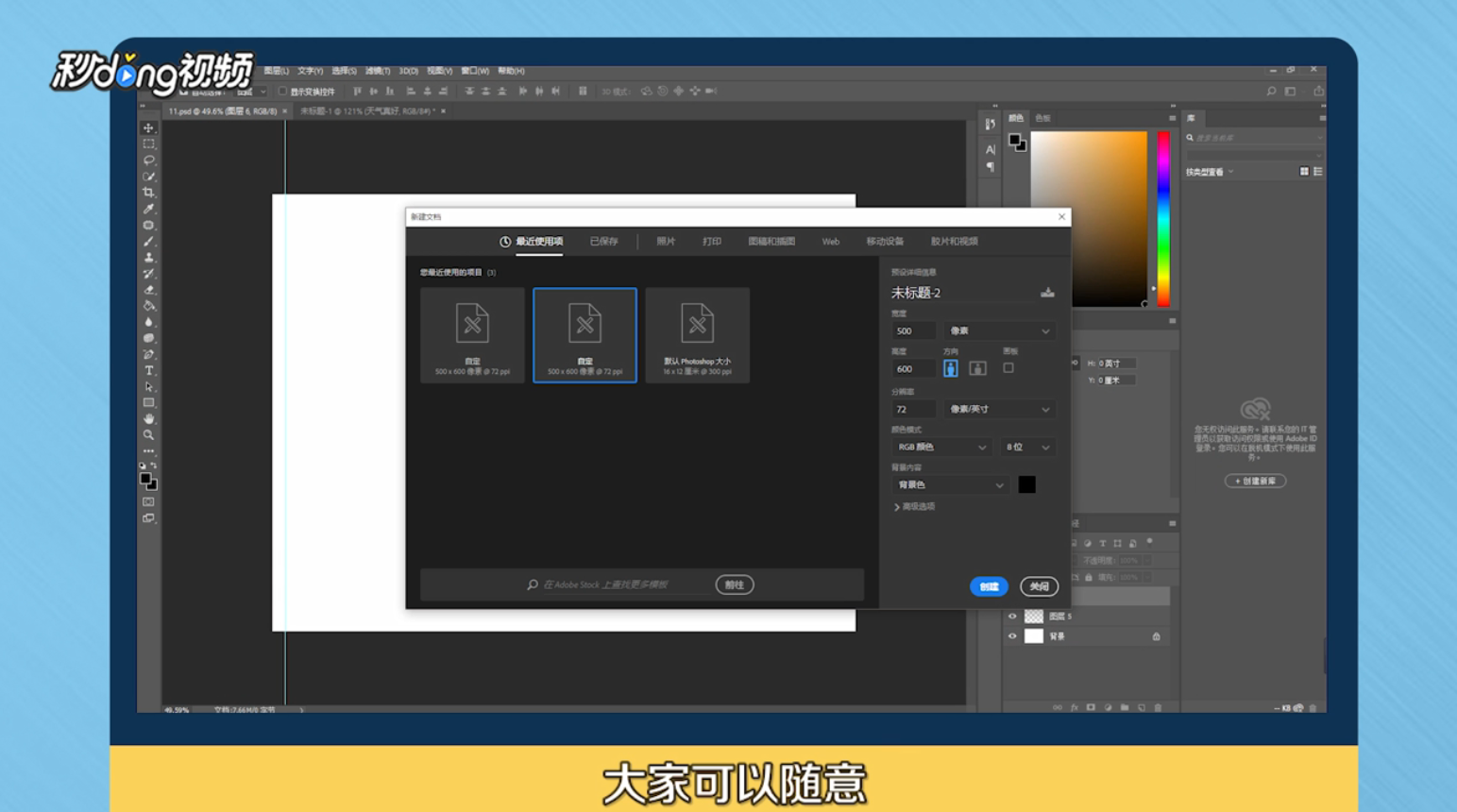The width and height of the screenshot is (1457, 812).
Task: Select the Path Selection tool
Action: [x=148, y=386]
